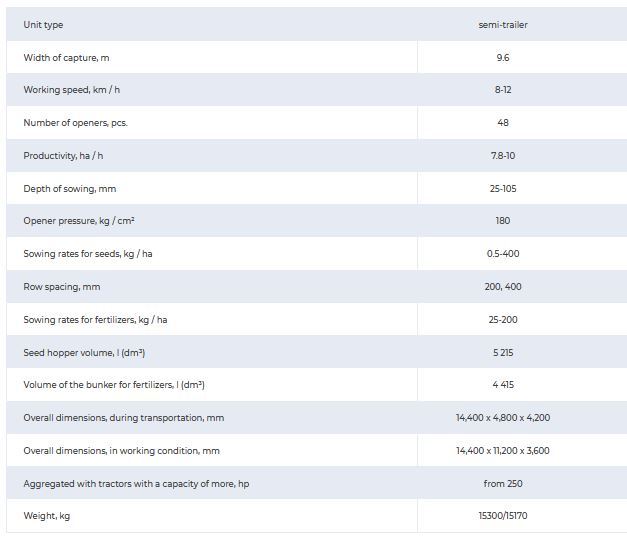Select the working speed value "8-12"
The height and width of the screenshot is (543, 627).
(x=502, y=90)
